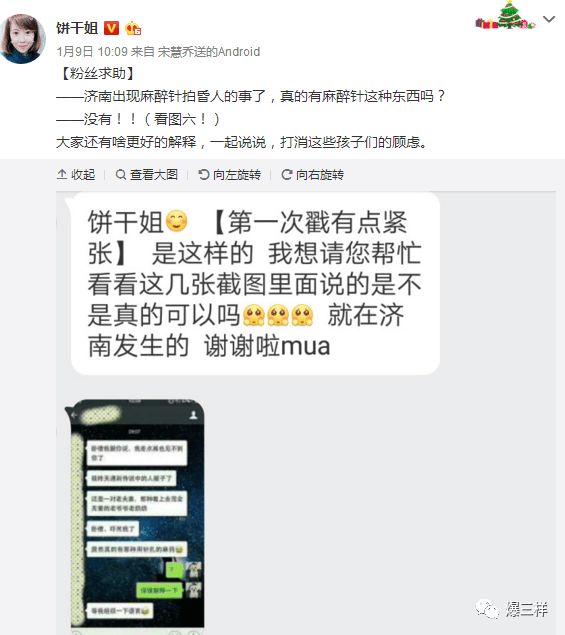Collapse the image with 收起
The image size is (565, 635).
click(76, 175)
